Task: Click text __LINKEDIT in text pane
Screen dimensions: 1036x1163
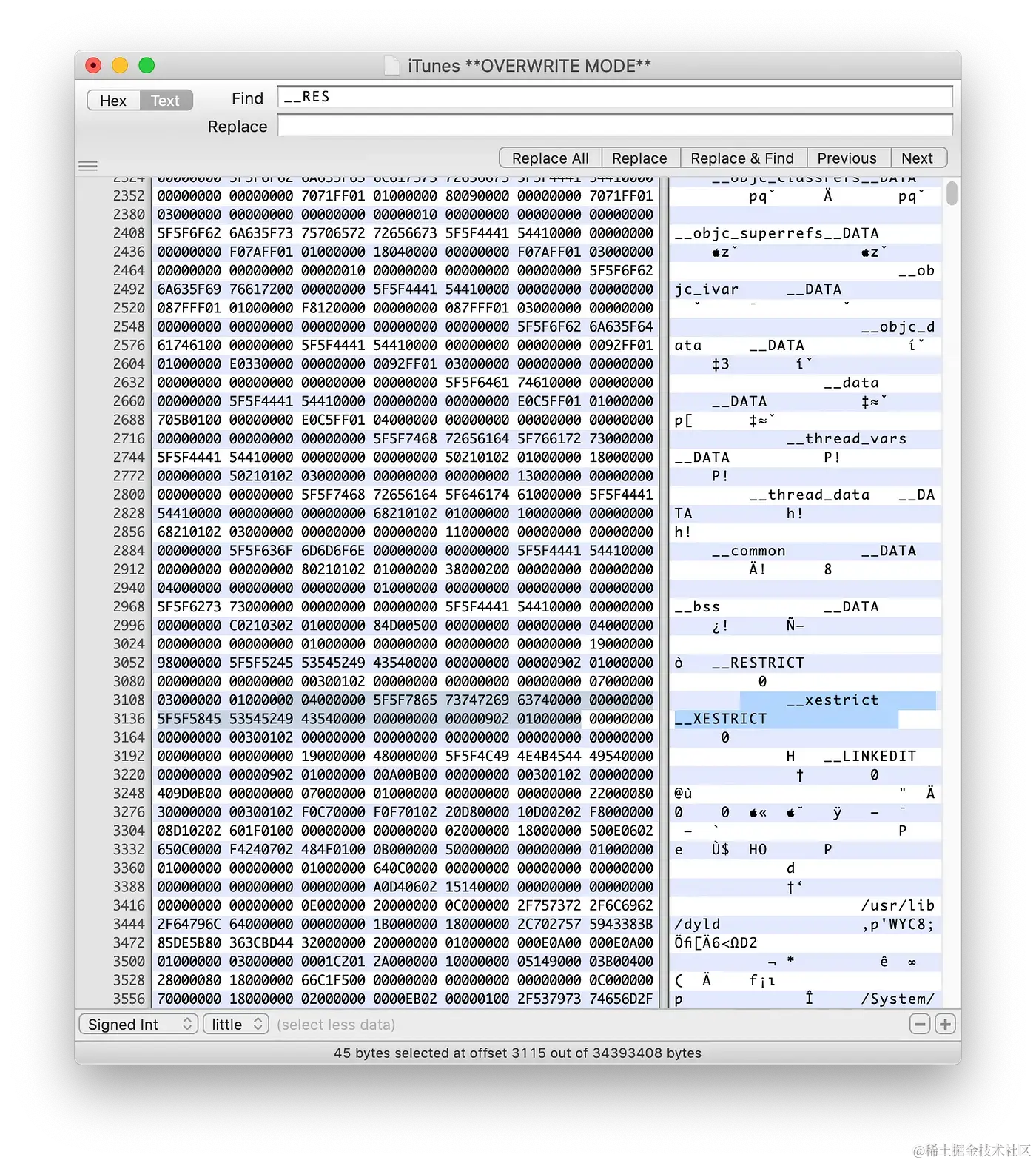Action: [869, 756]
